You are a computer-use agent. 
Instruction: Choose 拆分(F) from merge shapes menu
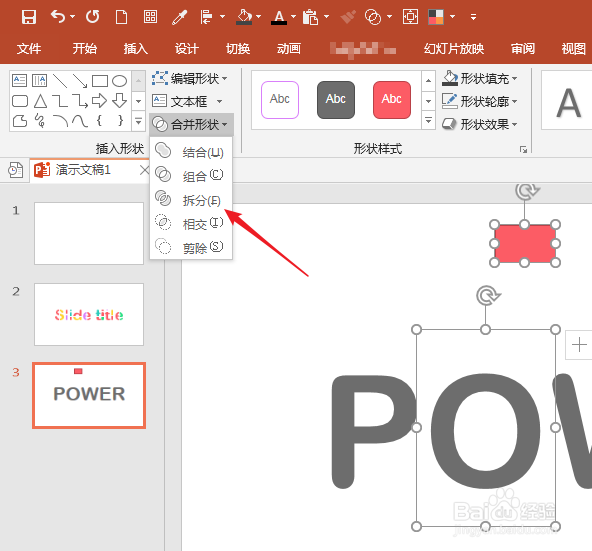tap(191, 199)
